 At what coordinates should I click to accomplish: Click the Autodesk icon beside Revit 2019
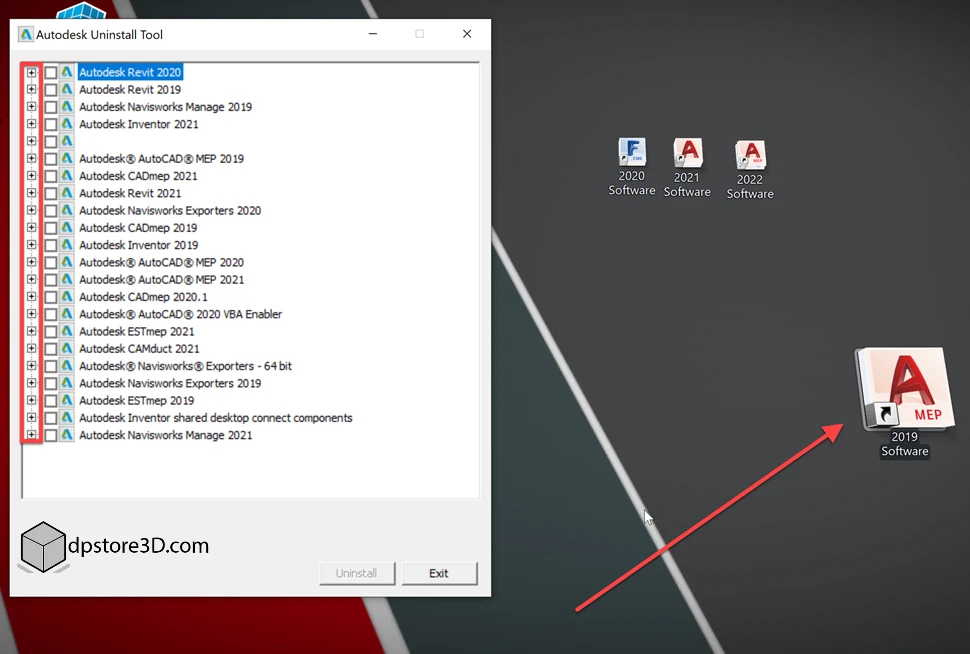[67, 90]
